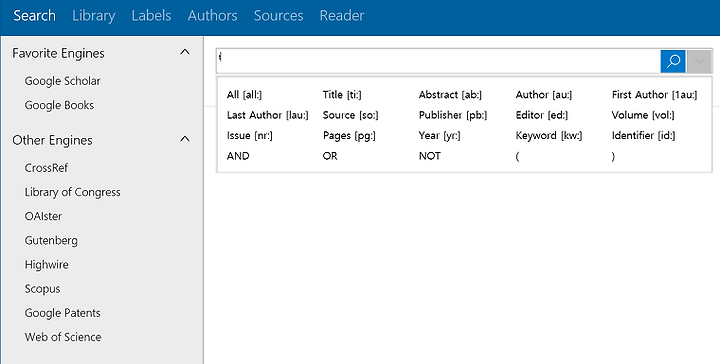Insert the All [all:] search field
720x364 pixels.
244,95
